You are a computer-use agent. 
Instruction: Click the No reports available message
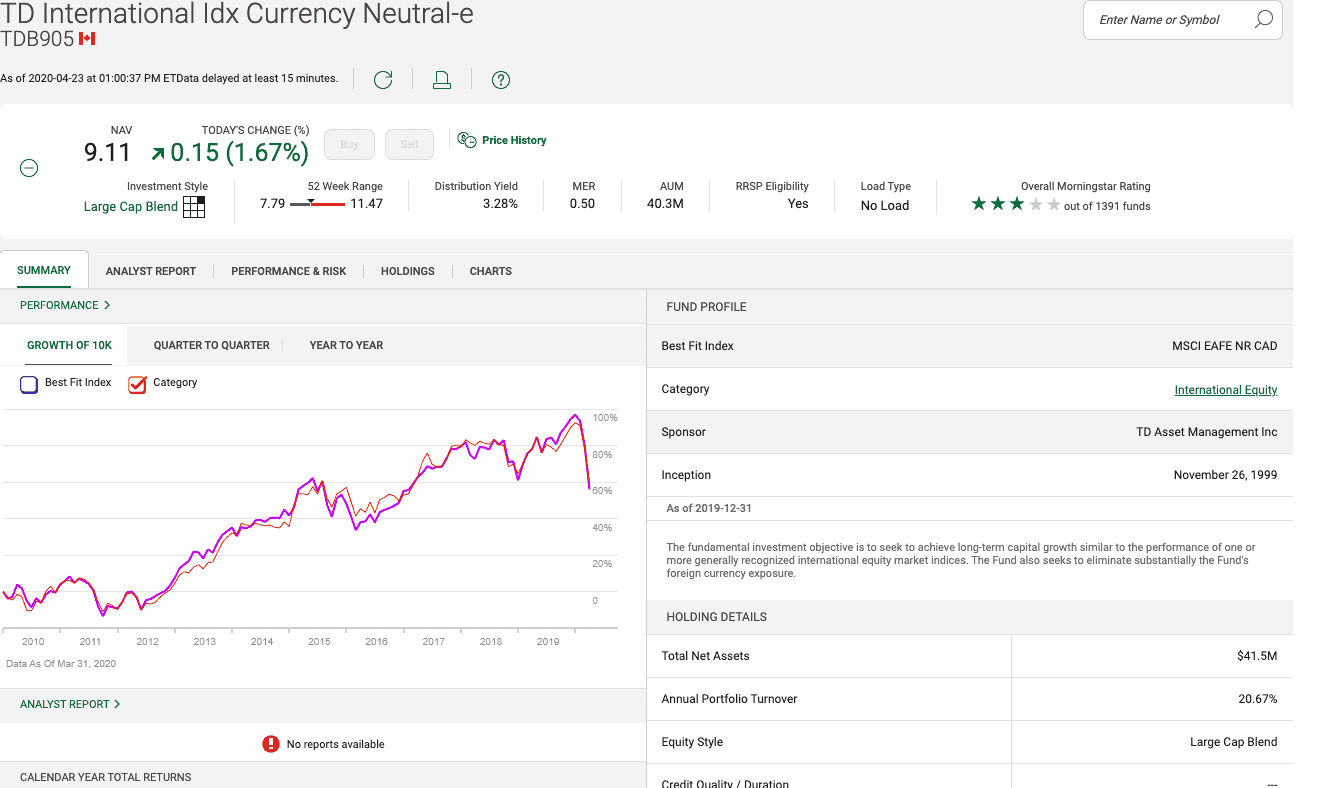pos(335,744)
